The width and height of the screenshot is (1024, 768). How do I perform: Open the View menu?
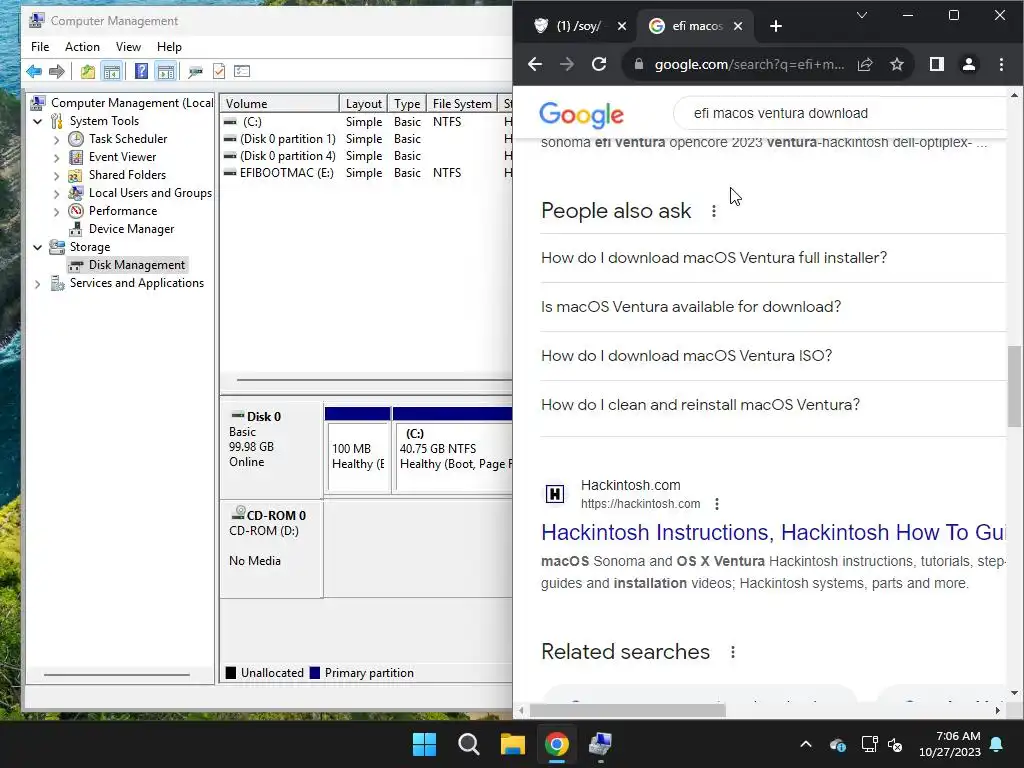(128, 47)
